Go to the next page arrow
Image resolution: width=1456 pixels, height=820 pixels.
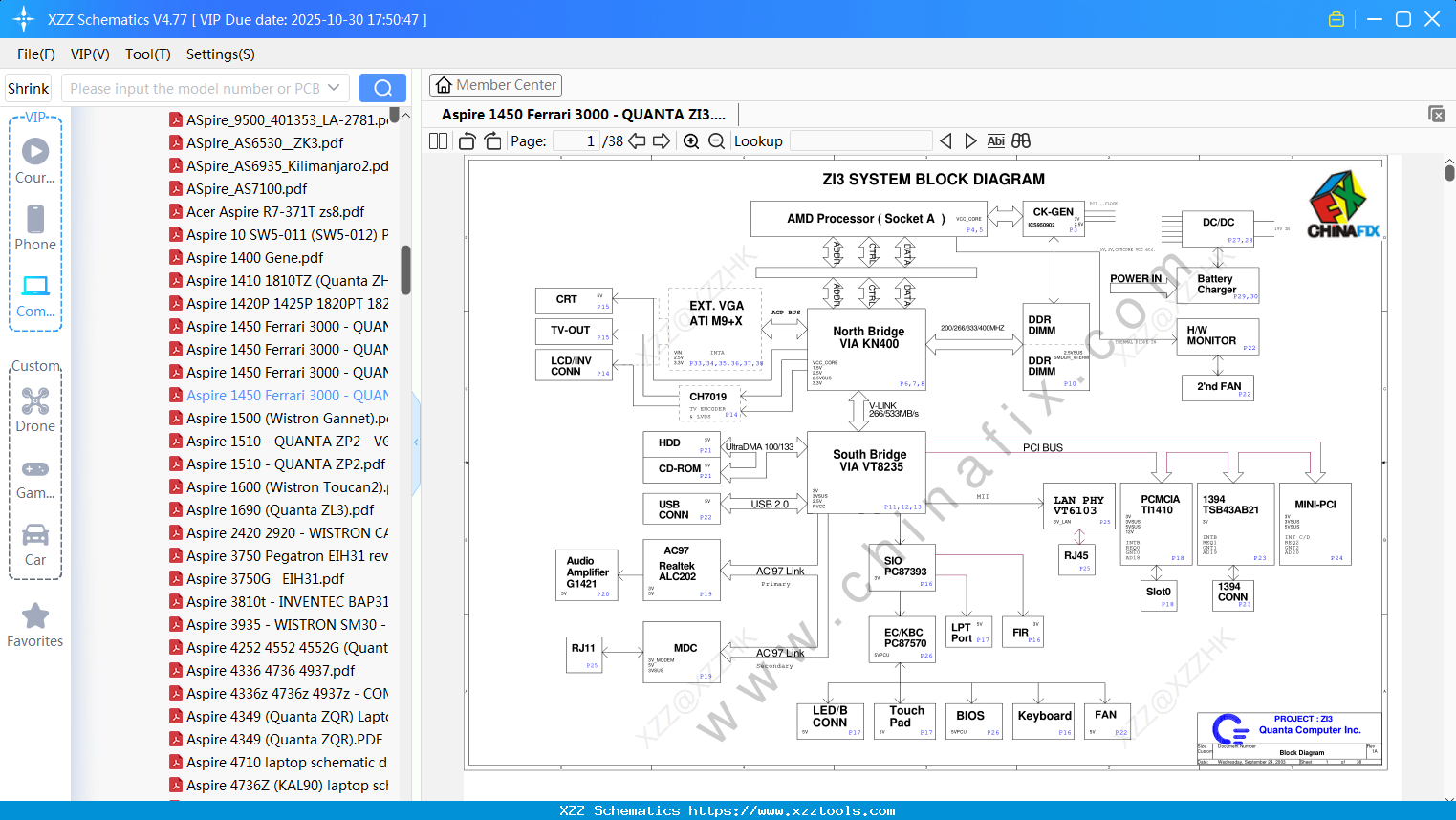[x=662, y=141]
